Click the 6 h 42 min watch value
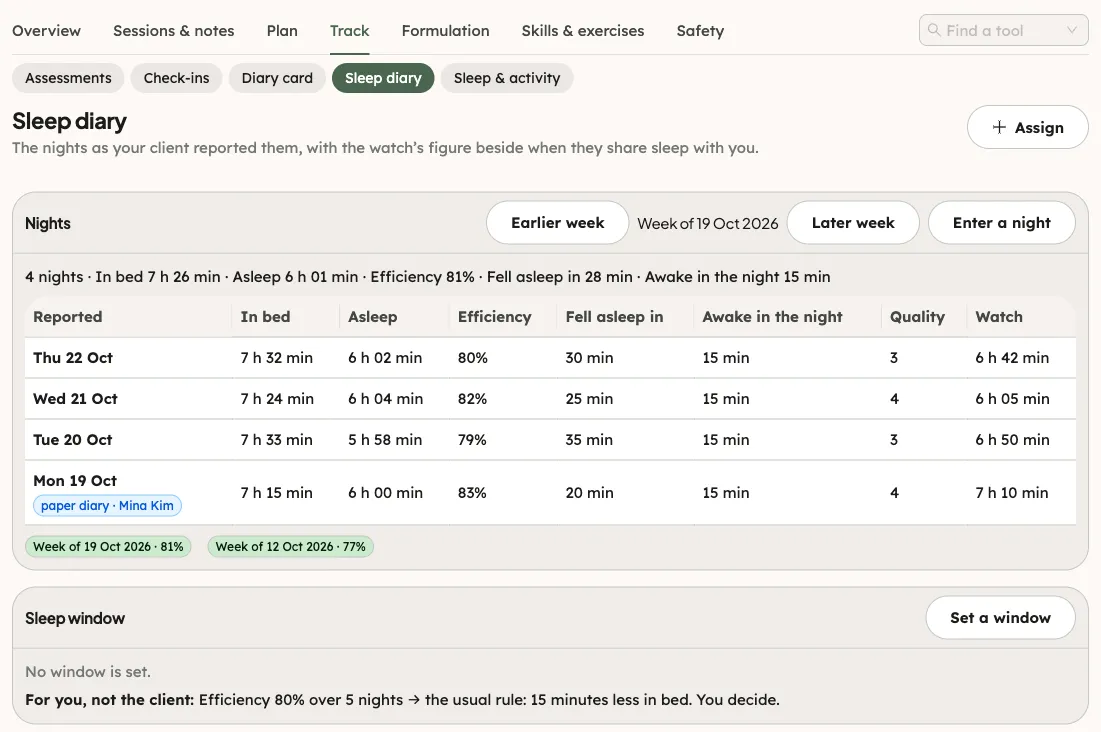1101x732 pixels. tap(1012, 358)
